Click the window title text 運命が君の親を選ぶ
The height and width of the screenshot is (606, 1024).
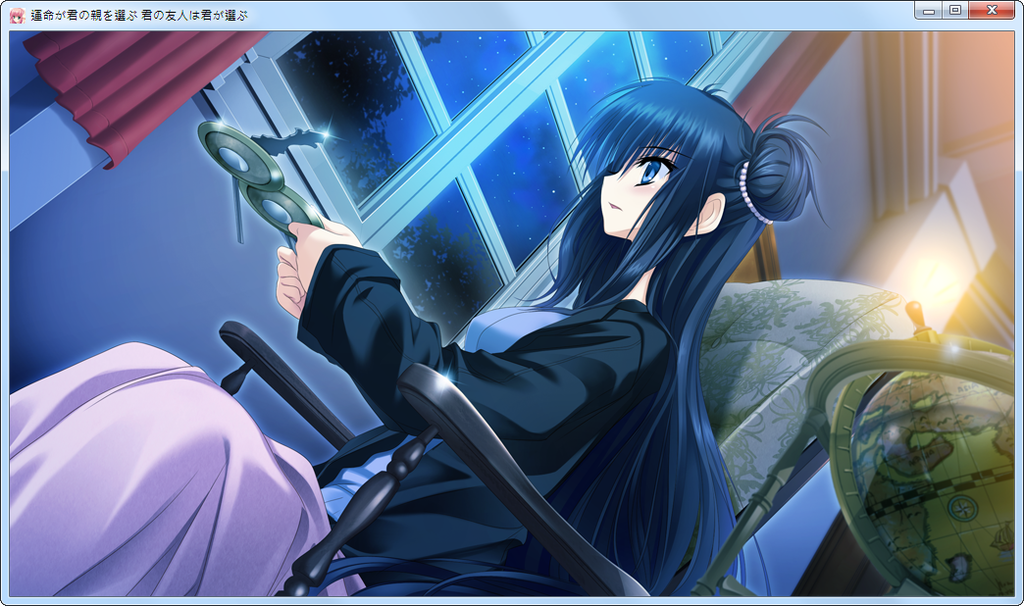pos(84,15)
